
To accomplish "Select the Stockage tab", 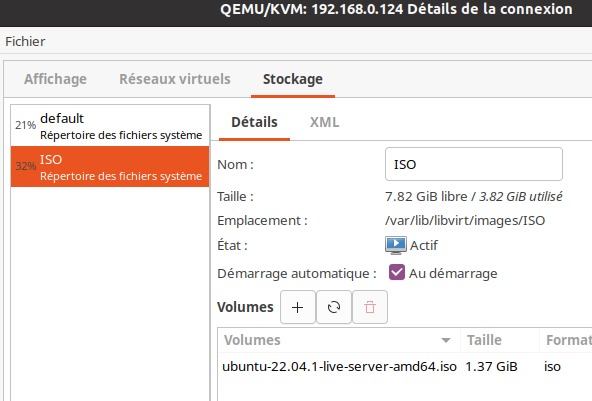I will coord(293,79).
